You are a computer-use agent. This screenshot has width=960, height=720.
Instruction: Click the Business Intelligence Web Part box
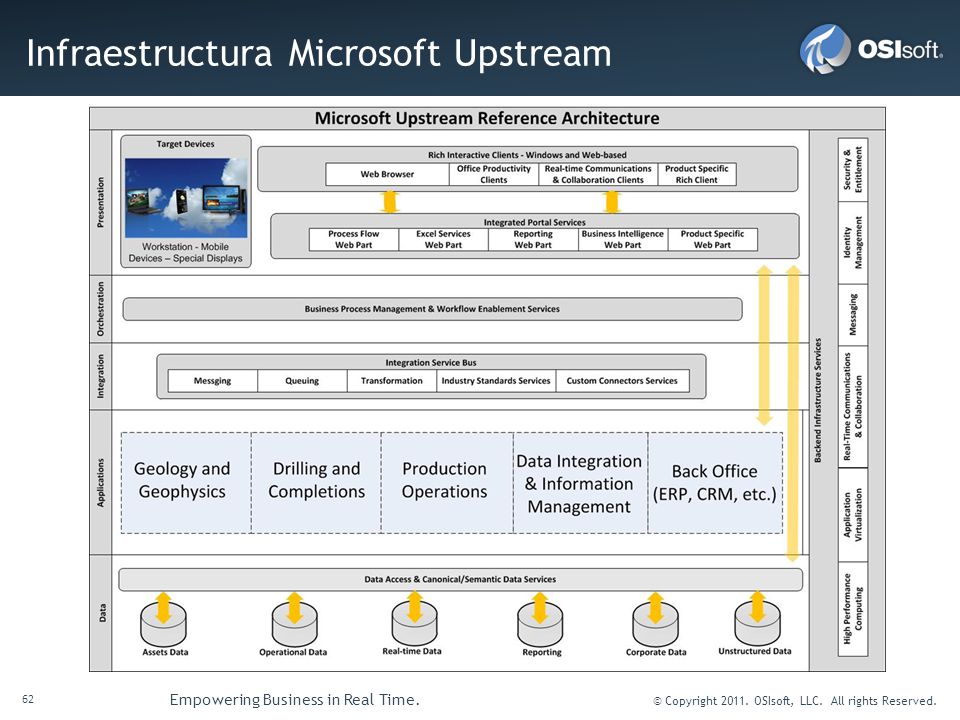[623, 239]
